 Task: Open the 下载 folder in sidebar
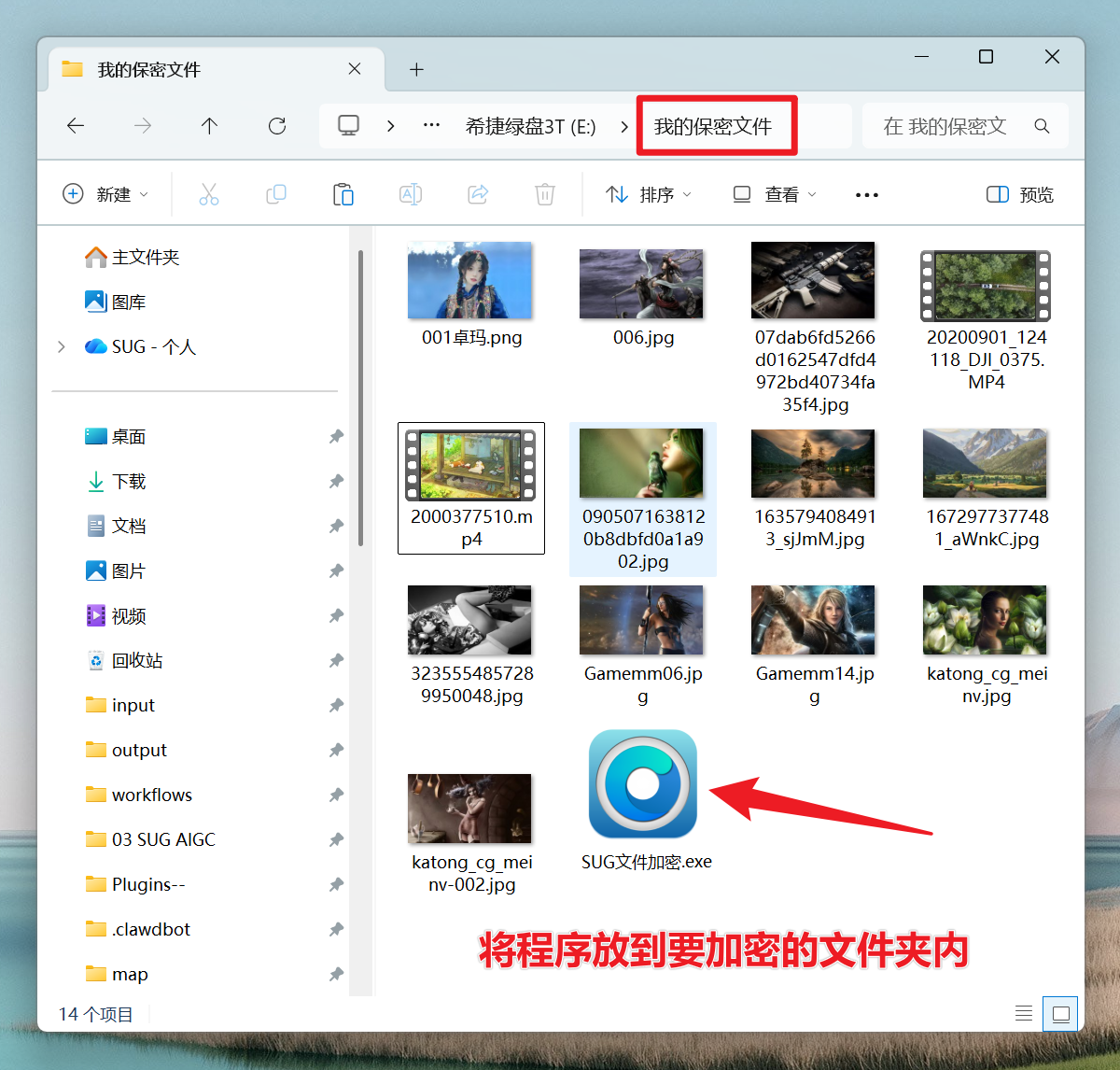129,481
